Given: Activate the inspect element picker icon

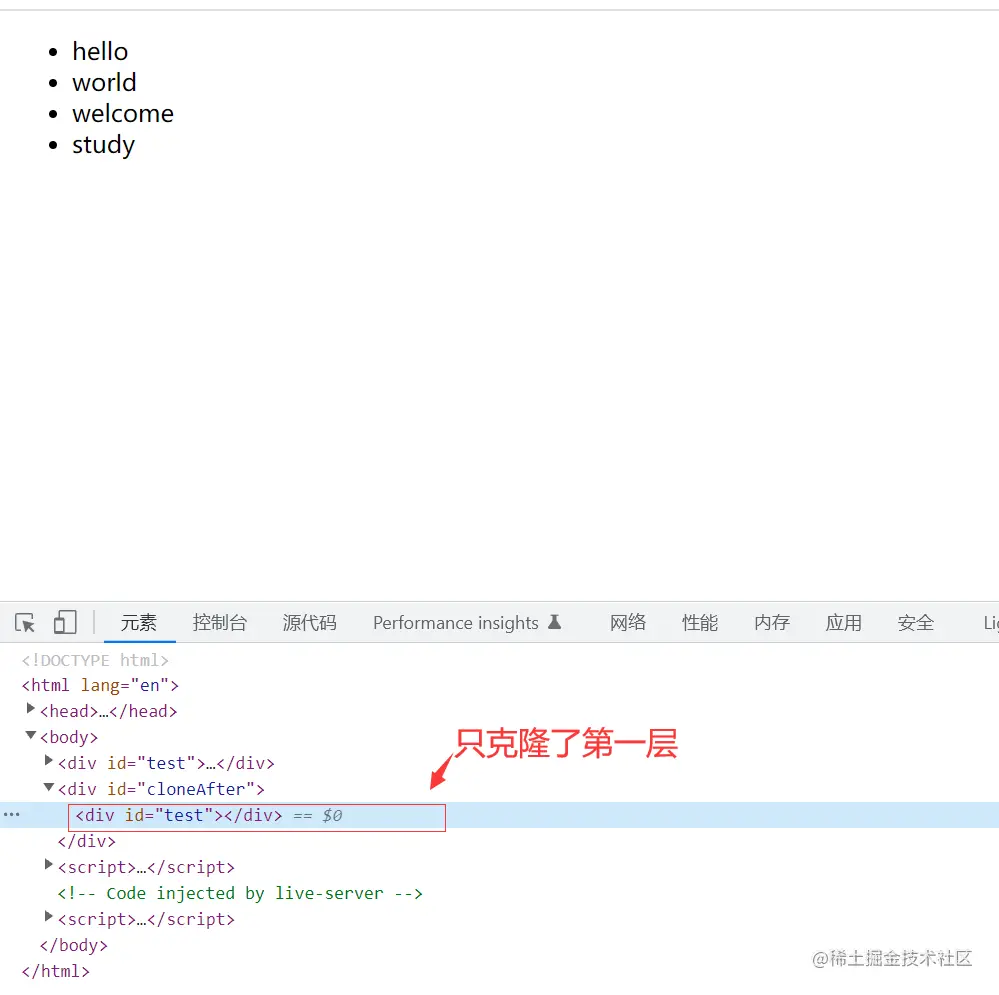Looking at the screenshot, I should click(x=25, y=622).
